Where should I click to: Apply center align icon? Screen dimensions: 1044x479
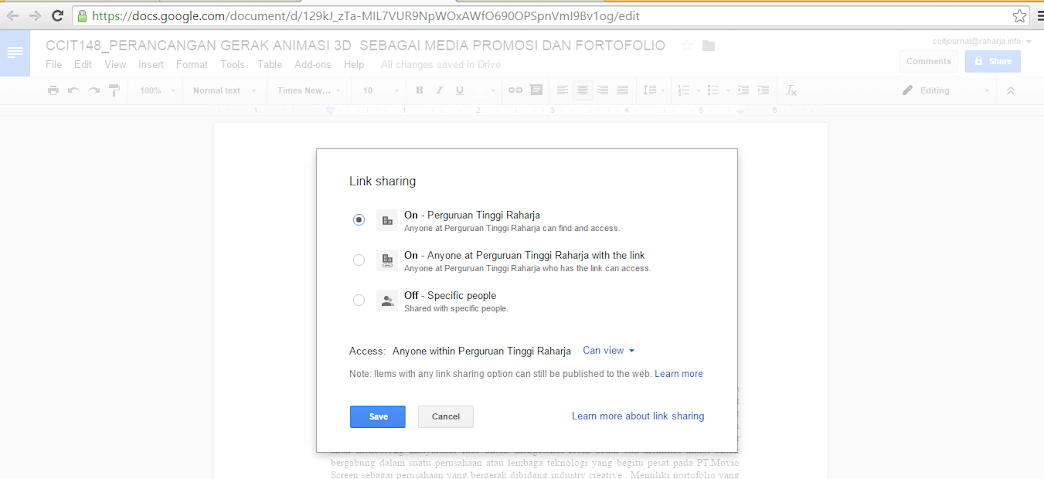(583, 91)
